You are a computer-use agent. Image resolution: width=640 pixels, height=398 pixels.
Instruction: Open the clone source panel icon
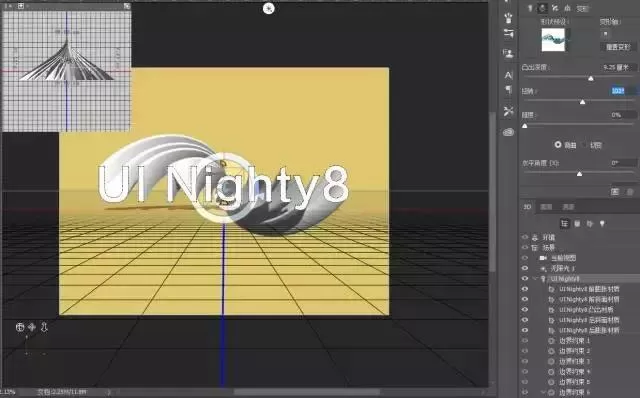(x=508, y=53)
